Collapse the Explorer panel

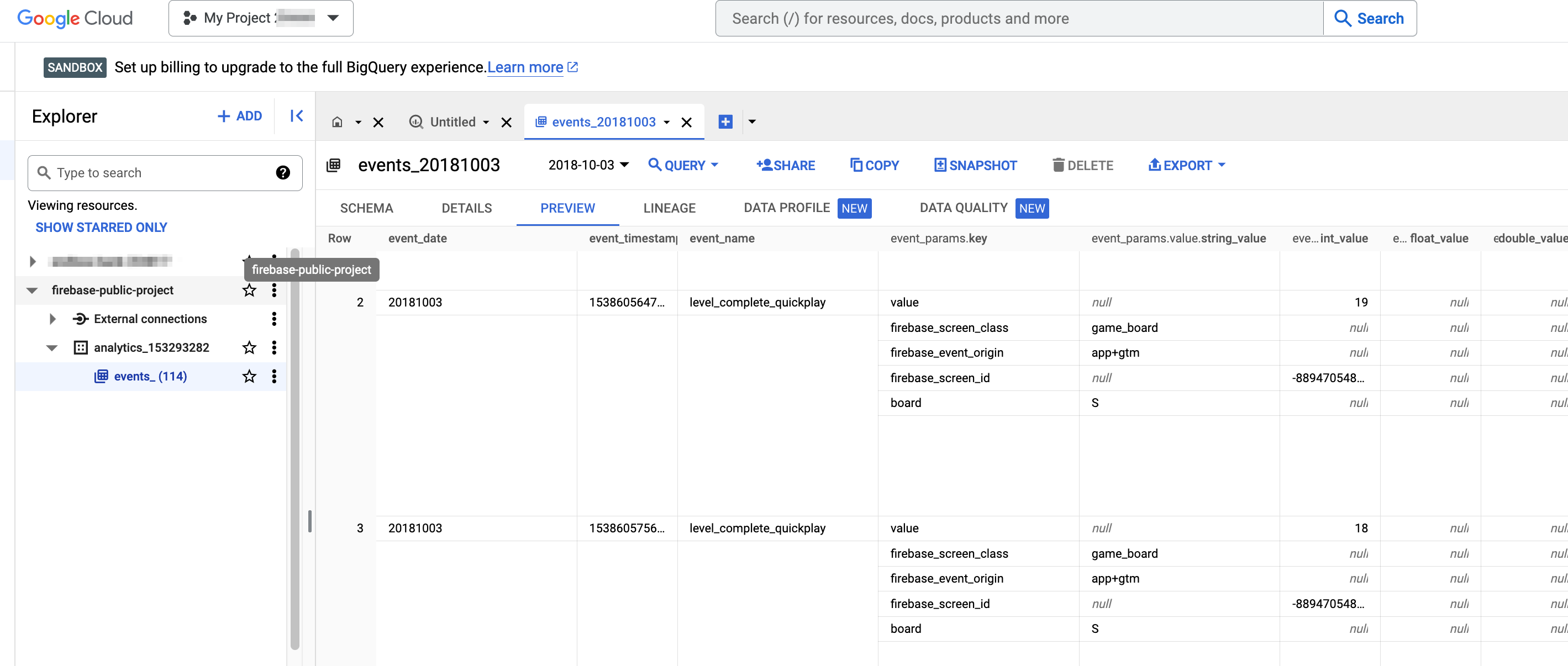297,115
